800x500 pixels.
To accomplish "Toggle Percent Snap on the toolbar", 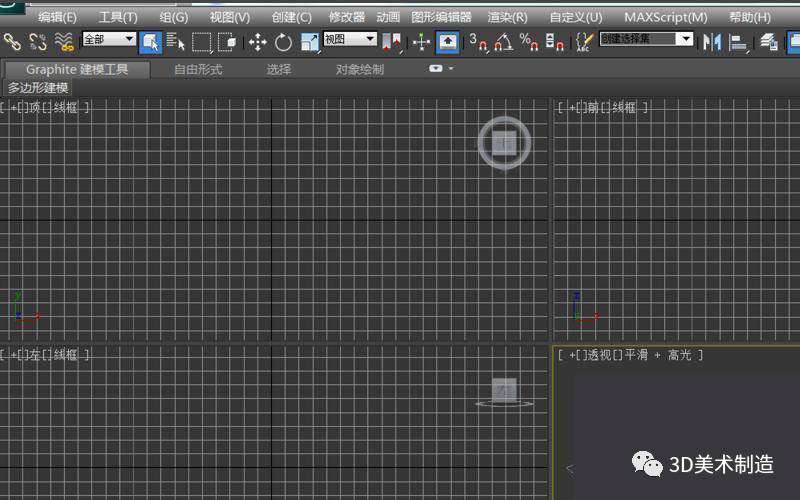I will (530, 41).
